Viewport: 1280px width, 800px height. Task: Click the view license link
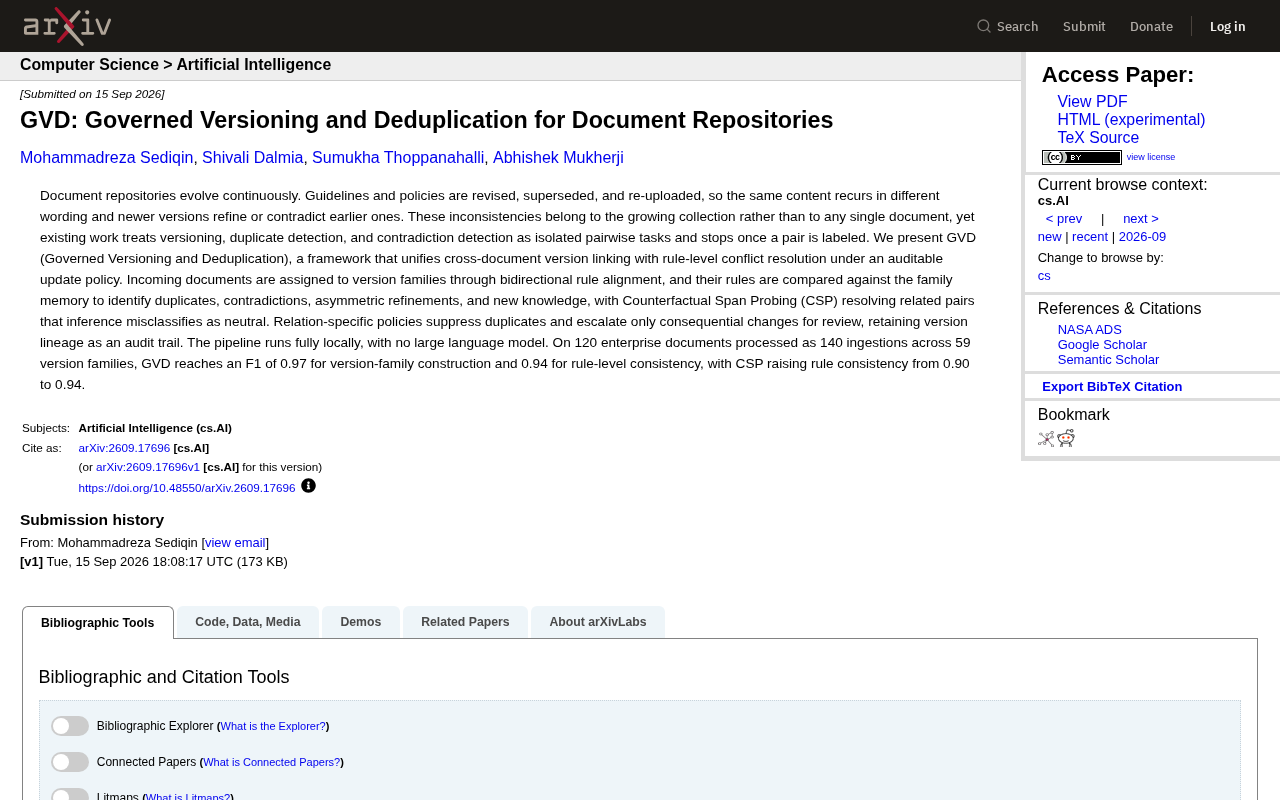[x=1151, y=157]
